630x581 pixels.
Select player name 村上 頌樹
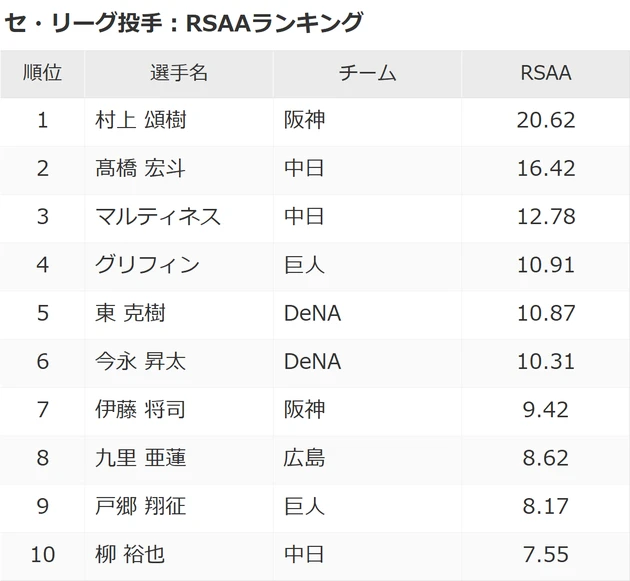[140, 120]
